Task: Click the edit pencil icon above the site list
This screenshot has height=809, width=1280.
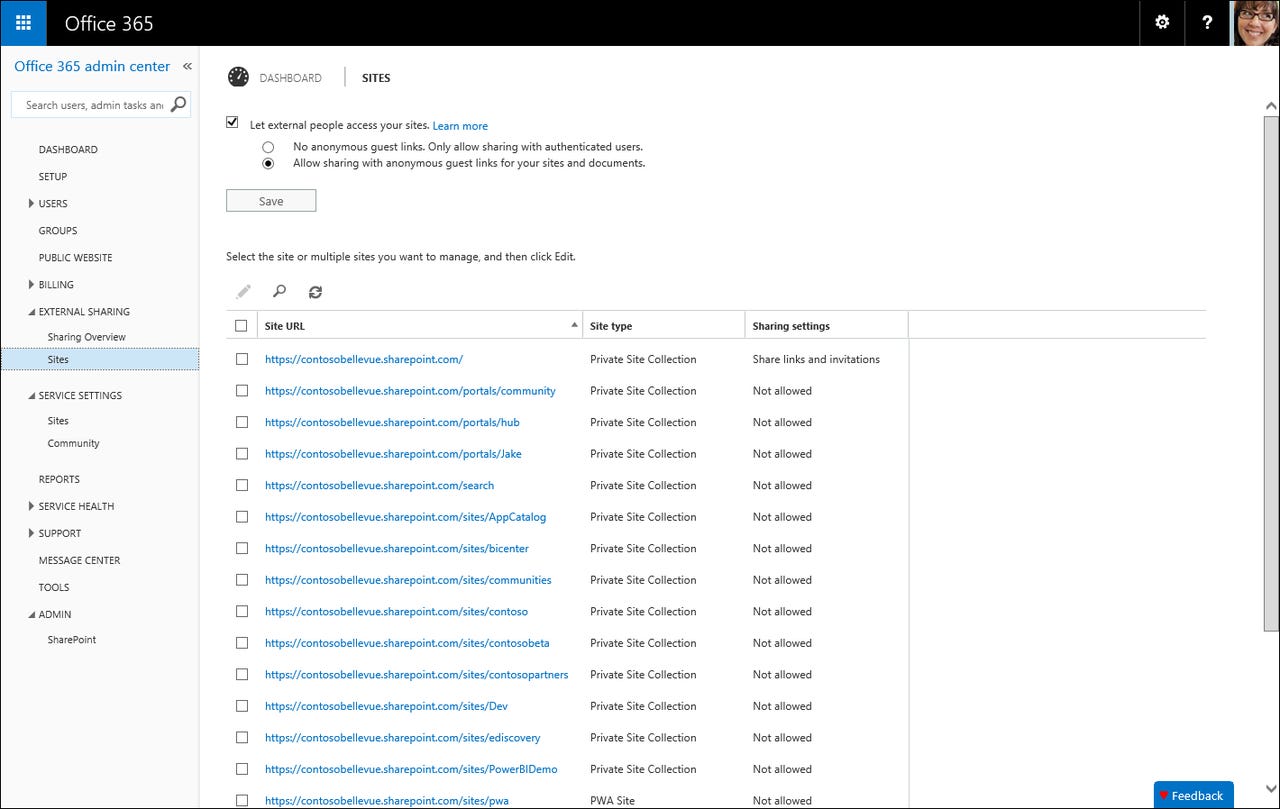Action: 243,291
